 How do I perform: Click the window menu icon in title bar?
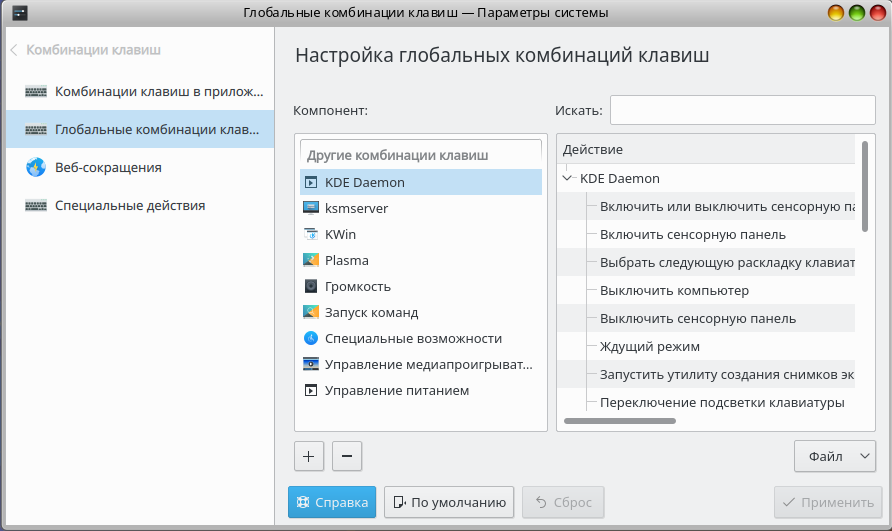click(x=19, y=13)
